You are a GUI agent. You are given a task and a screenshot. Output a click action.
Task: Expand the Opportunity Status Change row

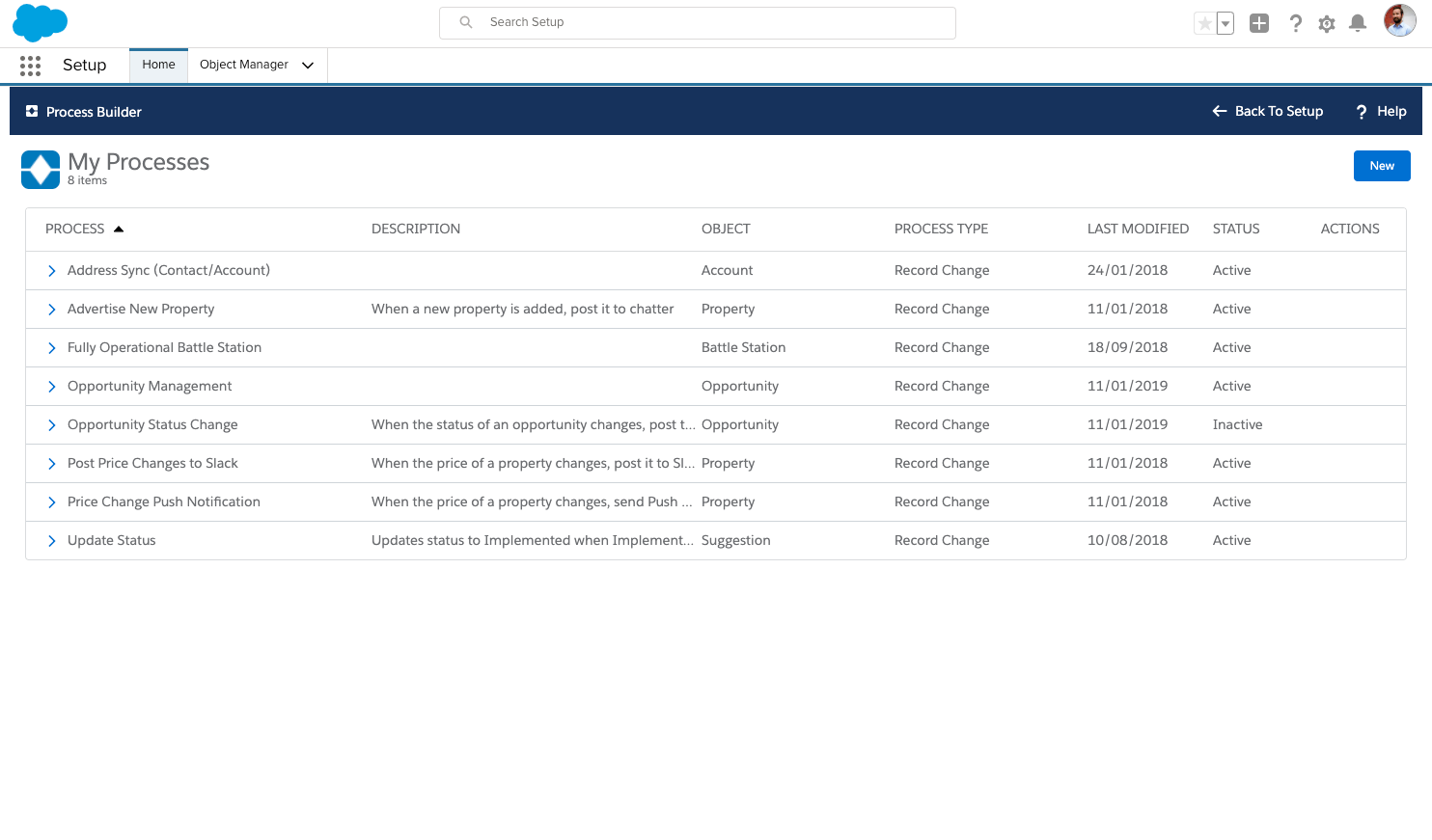click(x=51, y=425)
